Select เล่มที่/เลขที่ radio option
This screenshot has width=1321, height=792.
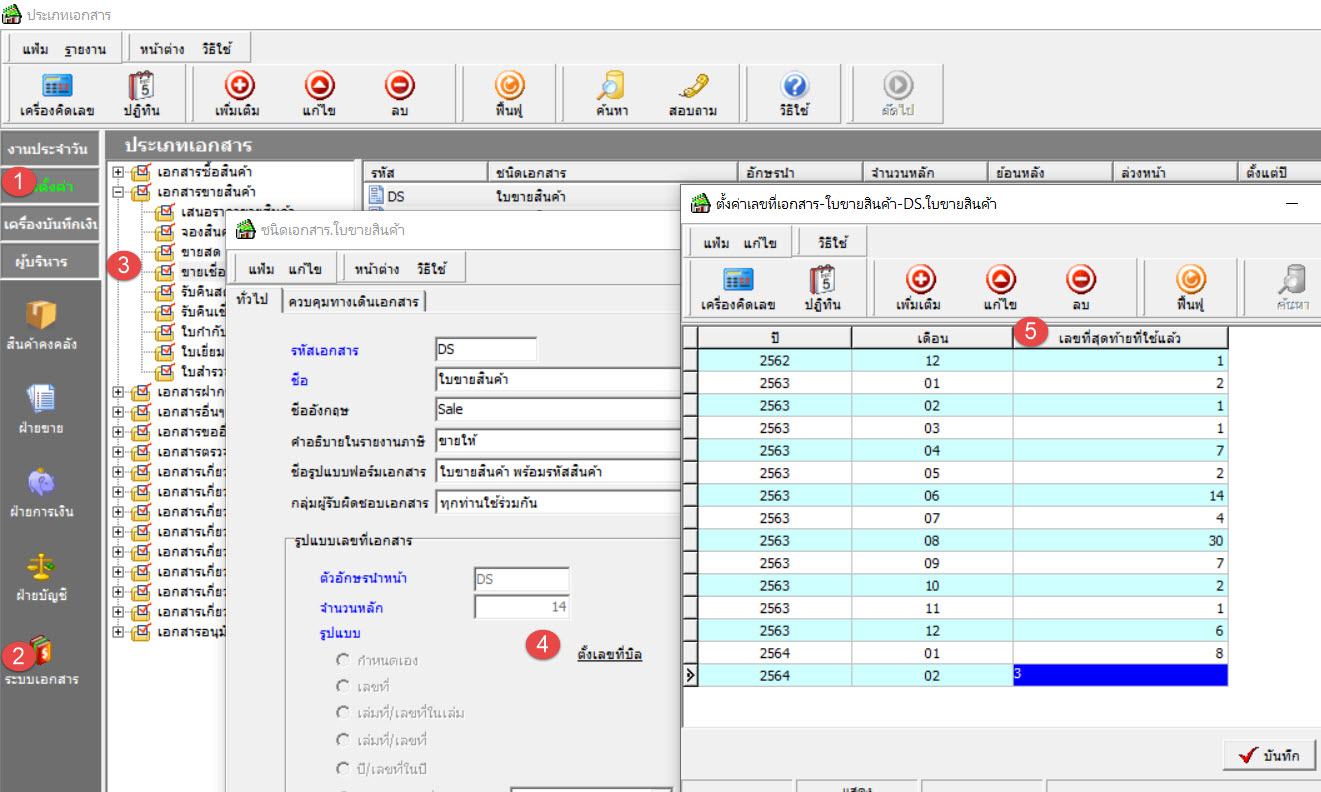(x=343, y=741)
